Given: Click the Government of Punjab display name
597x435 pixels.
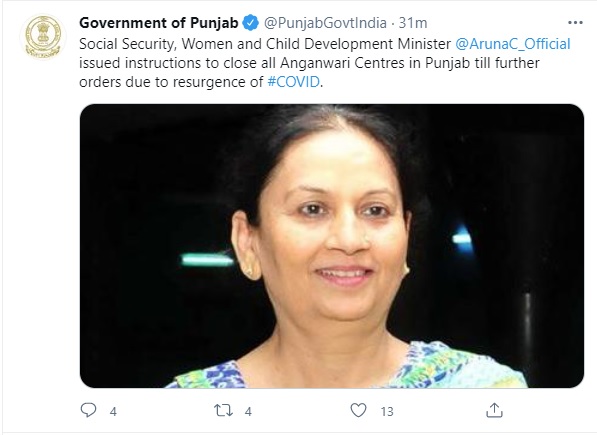Looking at the screenshot, I should point(159,23).
